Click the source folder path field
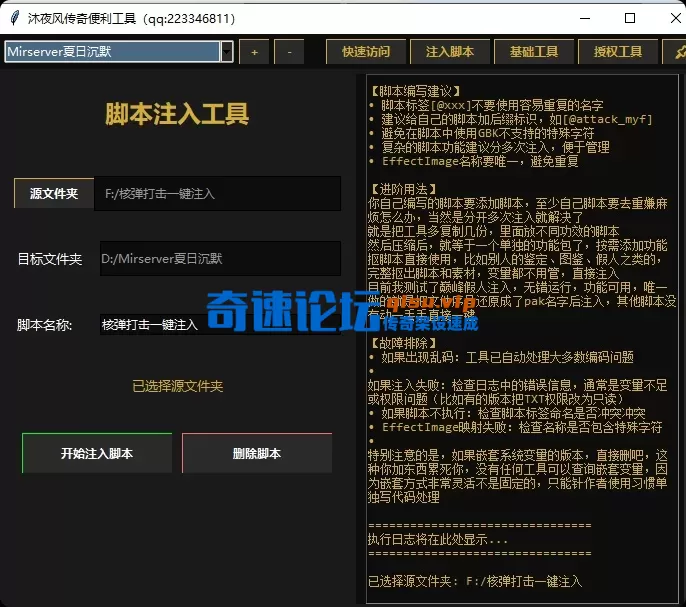Viewport: 686px width, 607px height. point(217,193)
